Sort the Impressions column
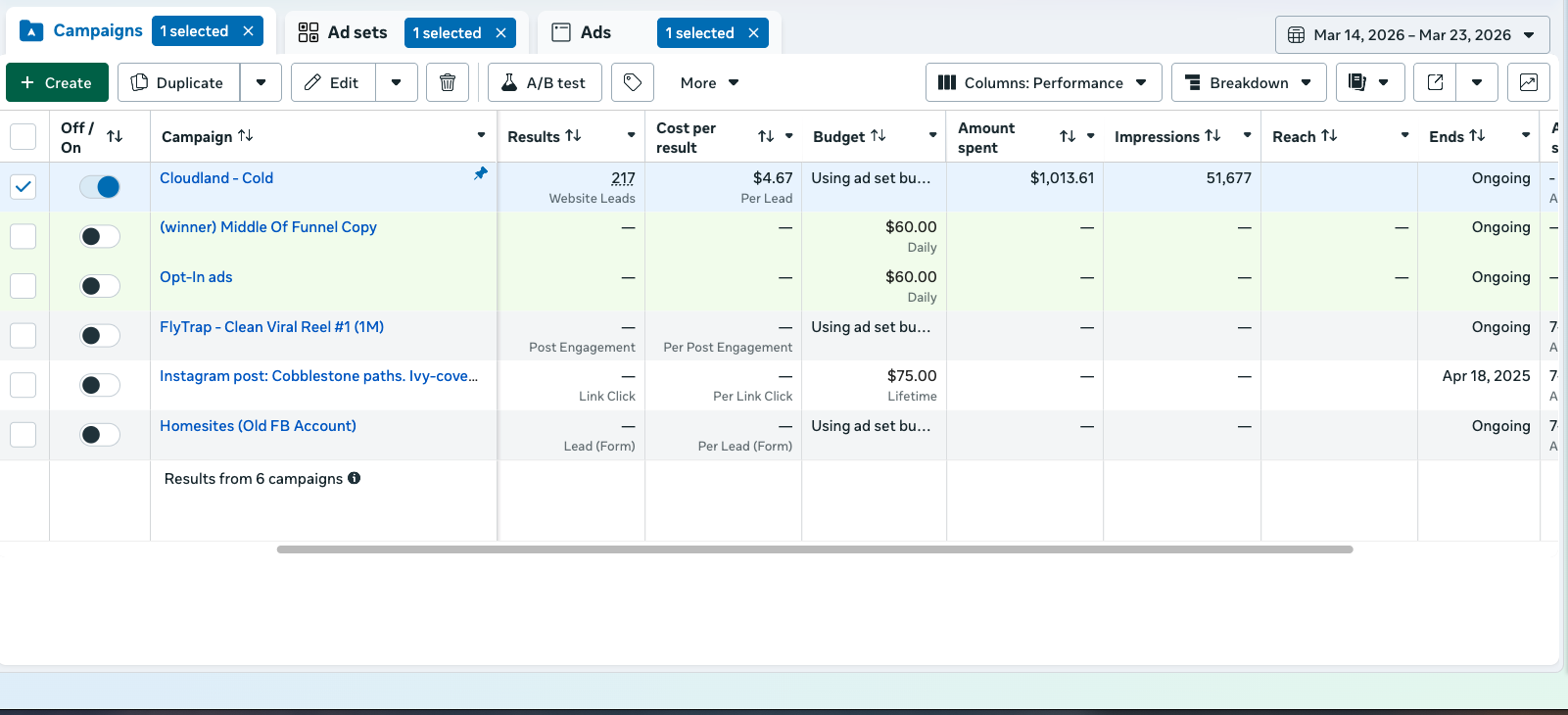 1212,135
